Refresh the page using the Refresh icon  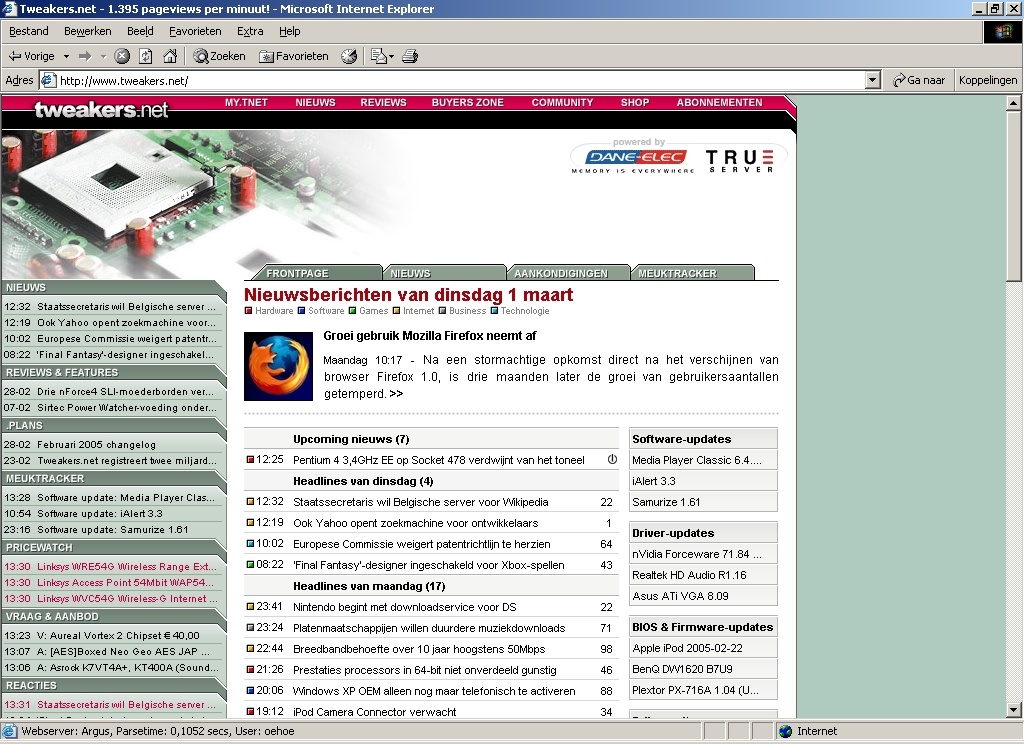[x=146, y=56]
